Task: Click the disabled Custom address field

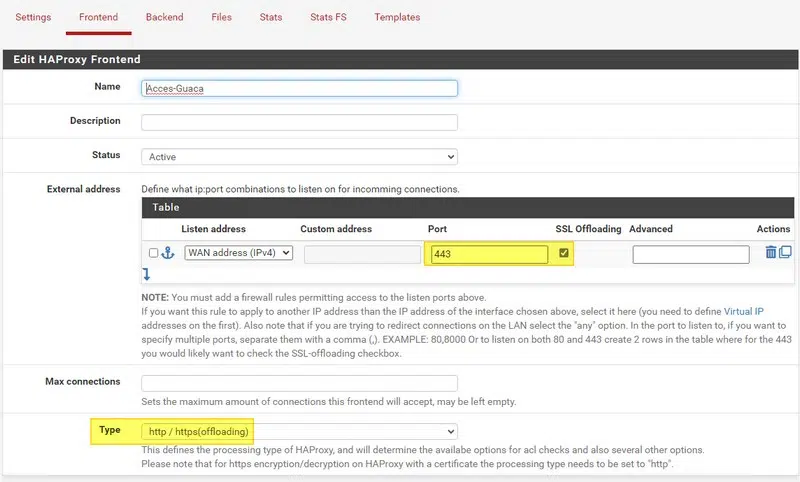Action: [362, 254]
